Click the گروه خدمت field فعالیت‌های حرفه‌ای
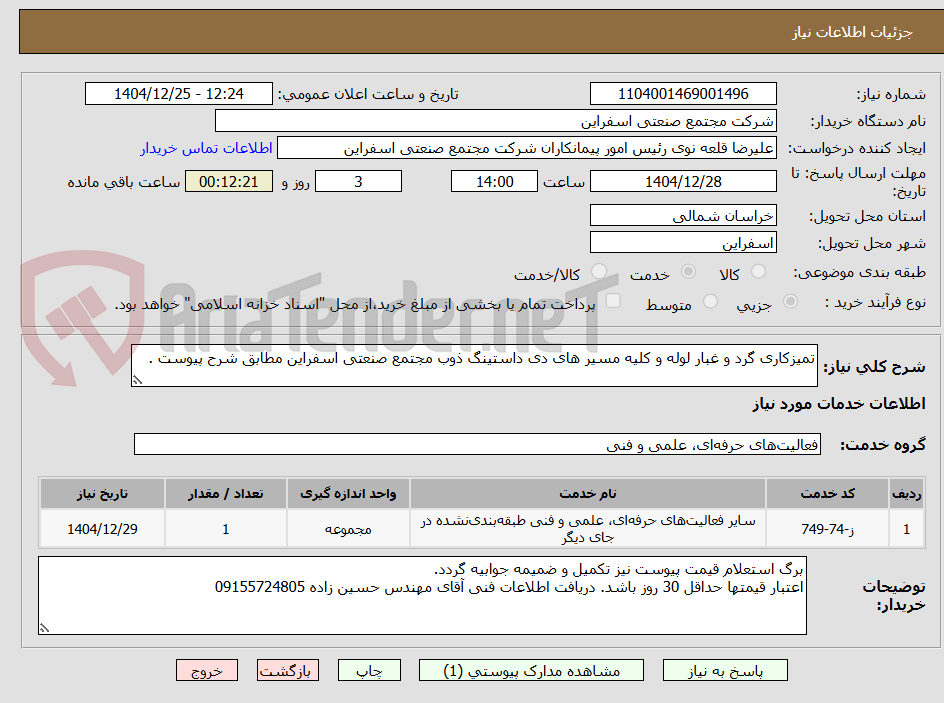The height and width of the screenshot is (703, 944). [x=477, y=444]
